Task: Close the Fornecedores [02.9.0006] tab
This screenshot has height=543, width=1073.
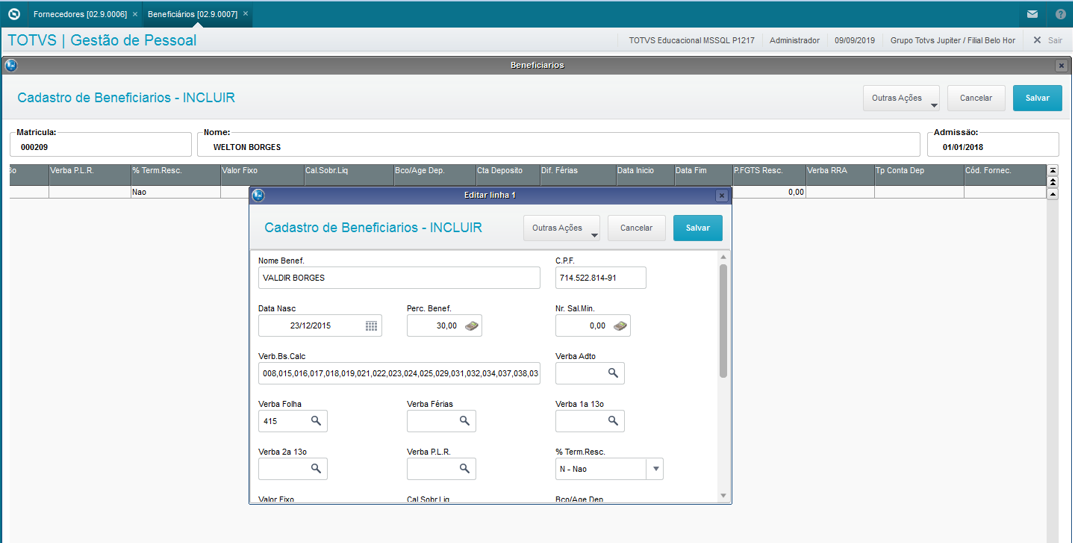Action: pyautogui.click(x=135, y=14)
